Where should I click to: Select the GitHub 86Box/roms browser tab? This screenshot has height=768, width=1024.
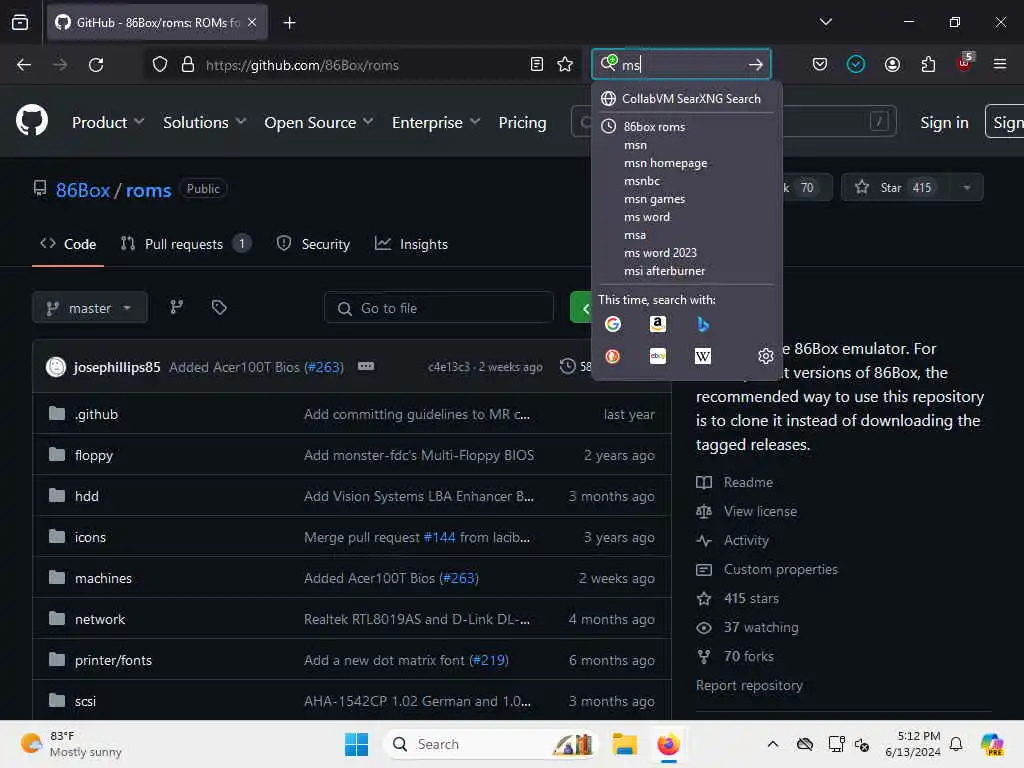[157, 23]
